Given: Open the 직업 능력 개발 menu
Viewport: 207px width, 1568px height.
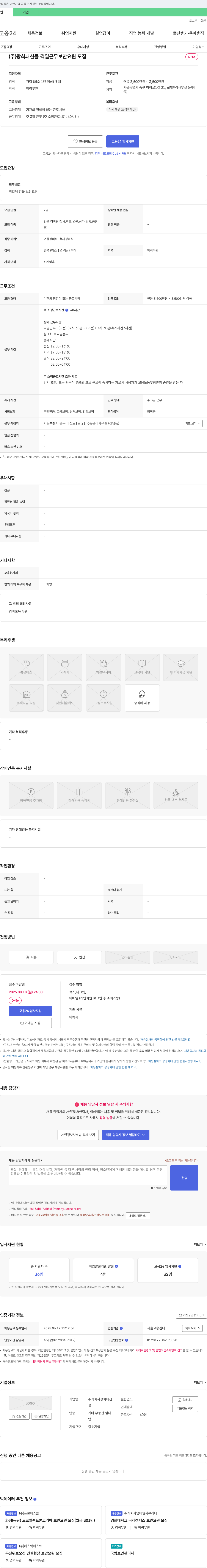Looking at the screenshot, I should [141, 33].
